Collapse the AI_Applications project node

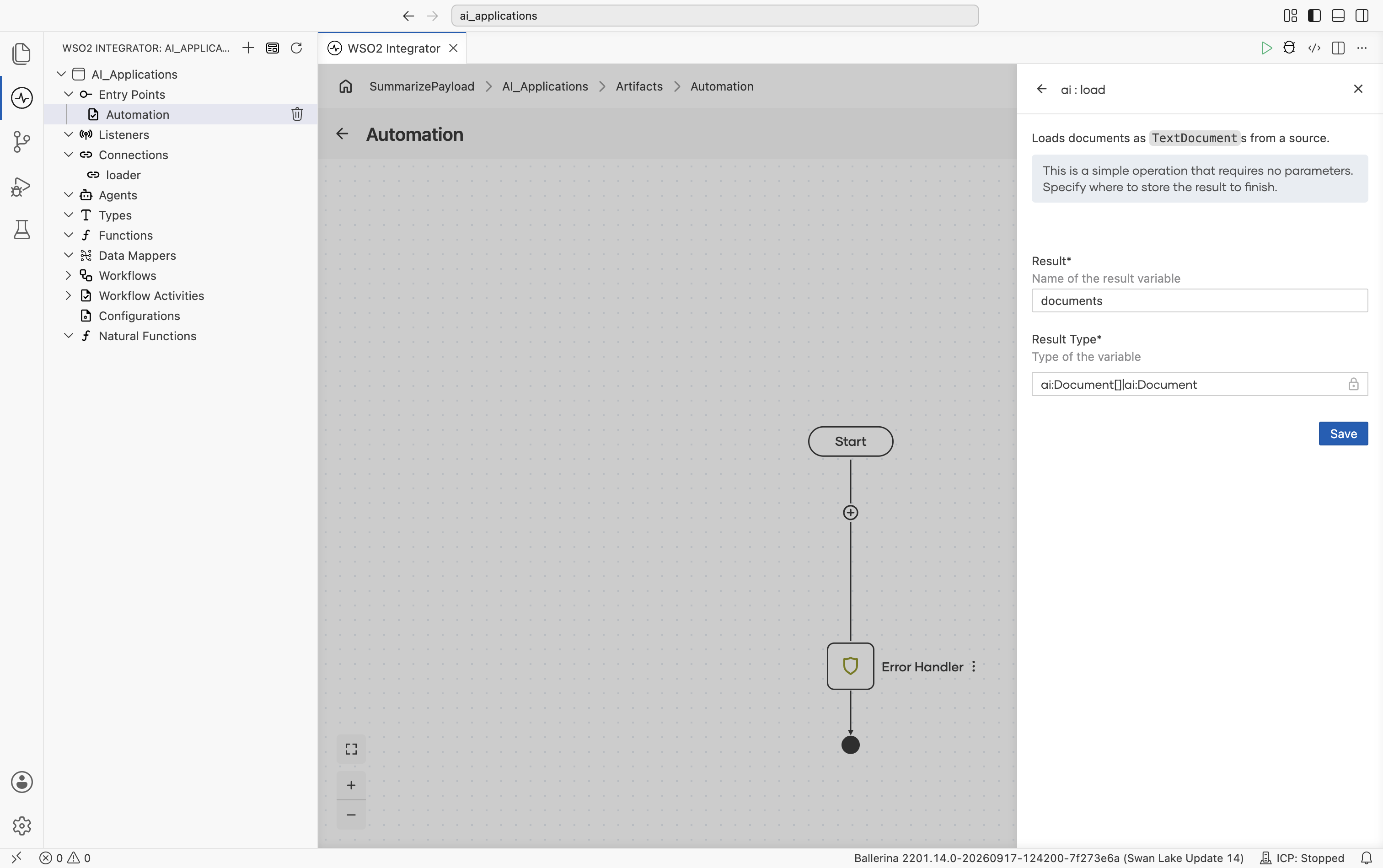[x=61, y=74]
